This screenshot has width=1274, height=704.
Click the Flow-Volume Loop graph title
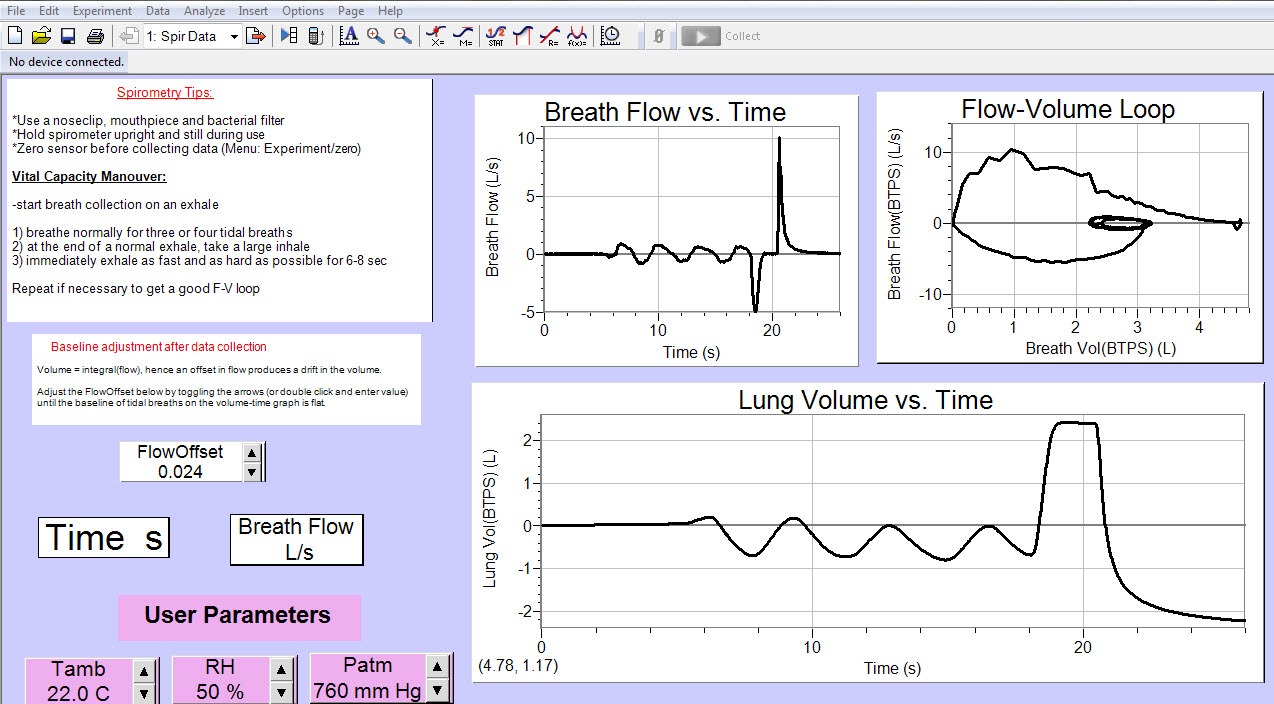point(1067,109)
